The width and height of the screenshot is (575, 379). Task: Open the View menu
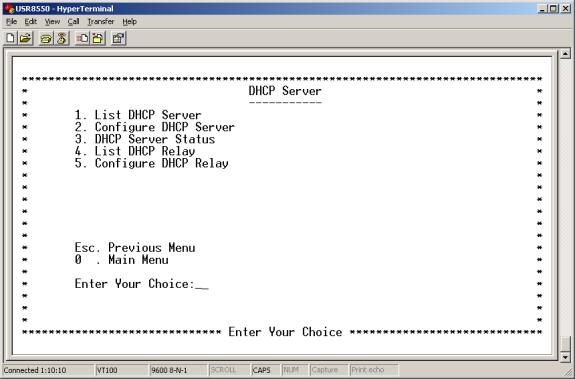(52, 22)
